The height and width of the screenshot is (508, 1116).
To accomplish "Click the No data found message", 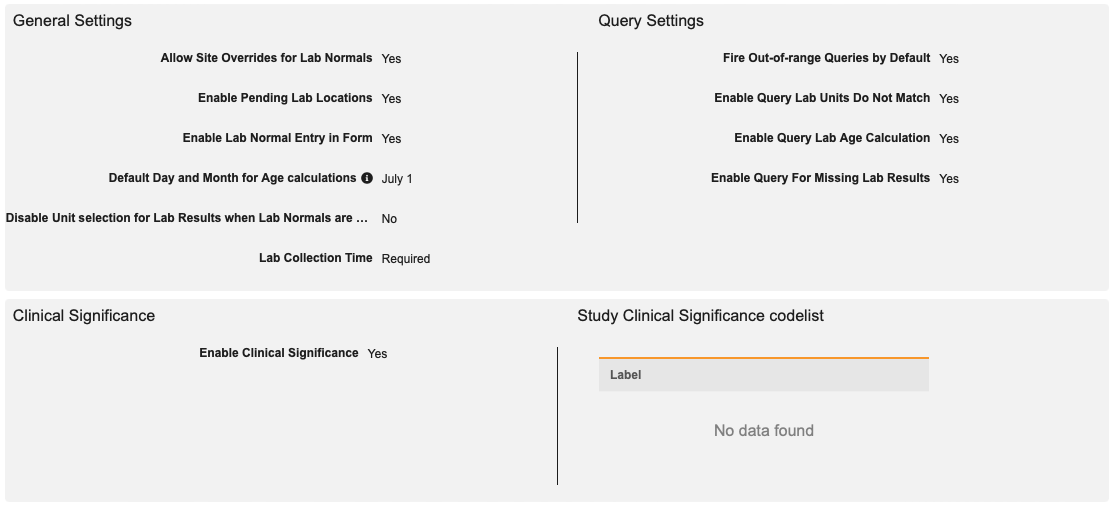I will [x=764, y=431].
